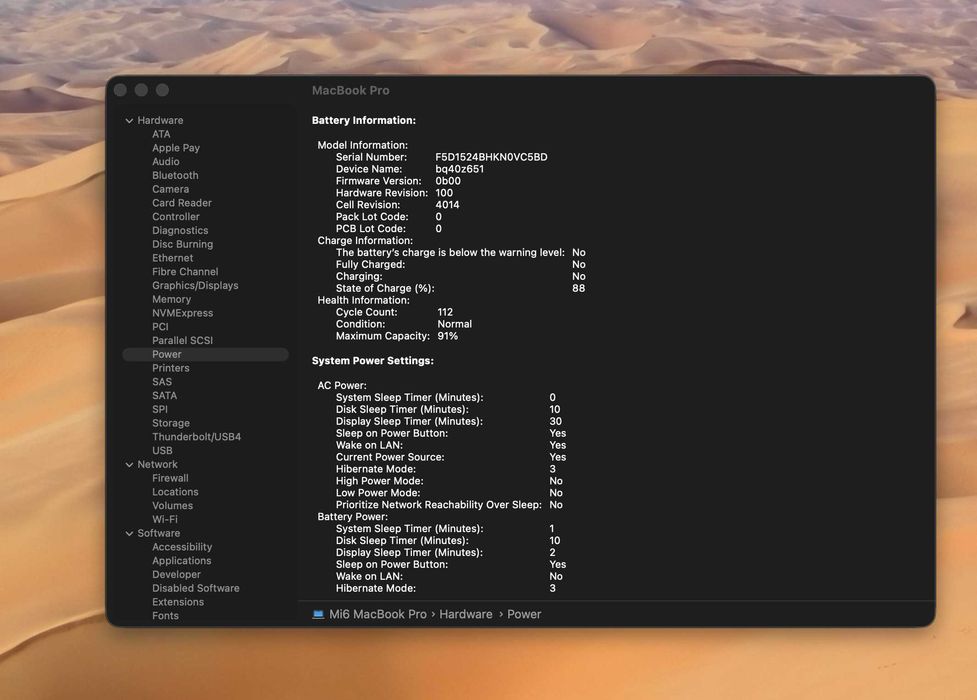Collapse the Software section chevron

129,534
